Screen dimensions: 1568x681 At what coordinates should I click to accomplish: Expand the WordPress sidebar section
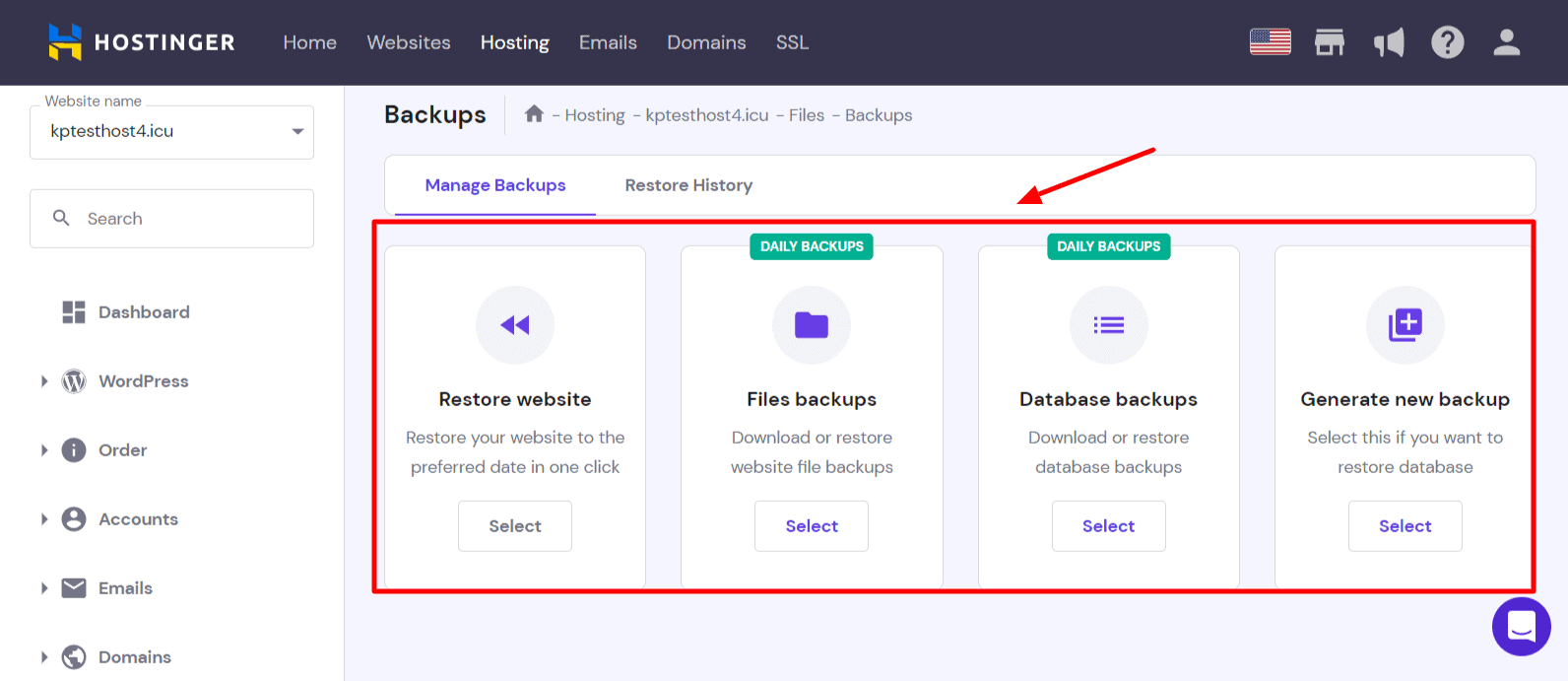pos(44,381)
